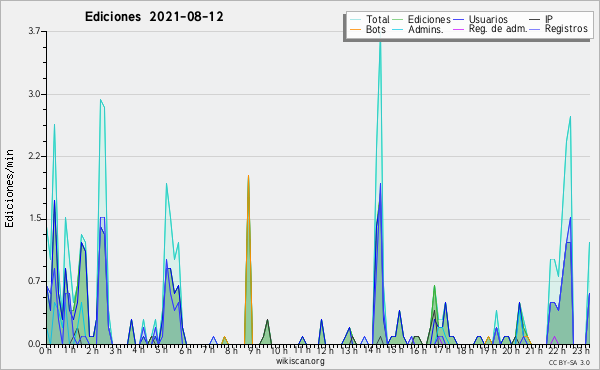
Task: Click the '18 h' x-axis label
Action: tap(465, 350)
